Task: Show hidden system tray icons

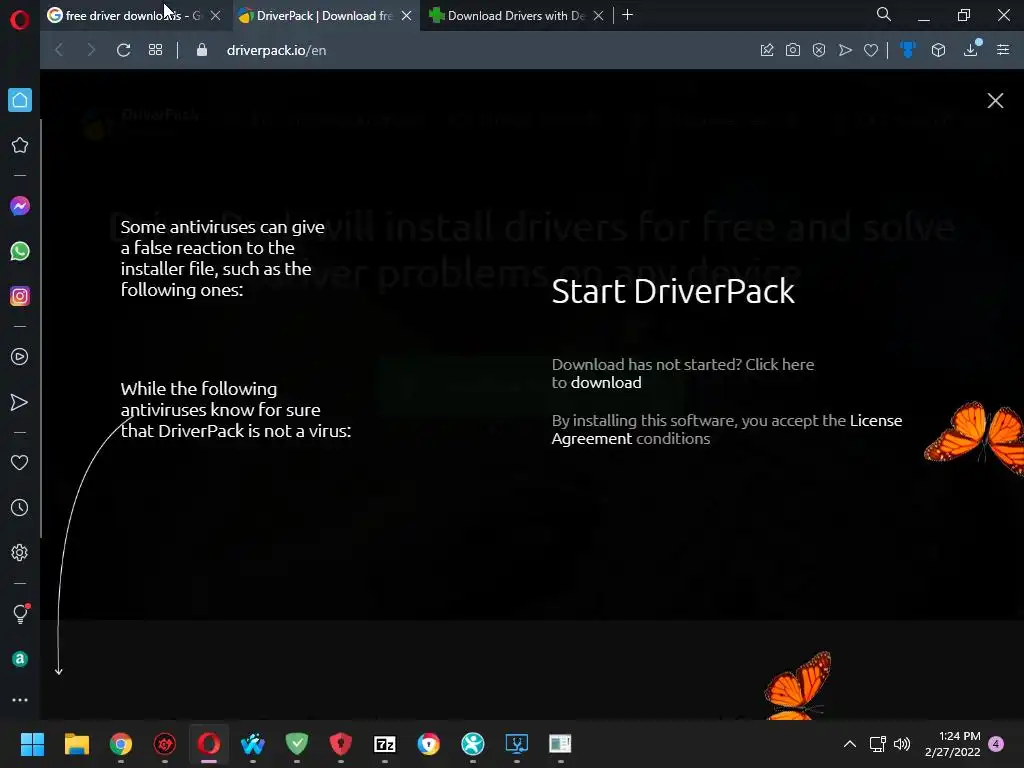Action: click(x=850, y=744)
